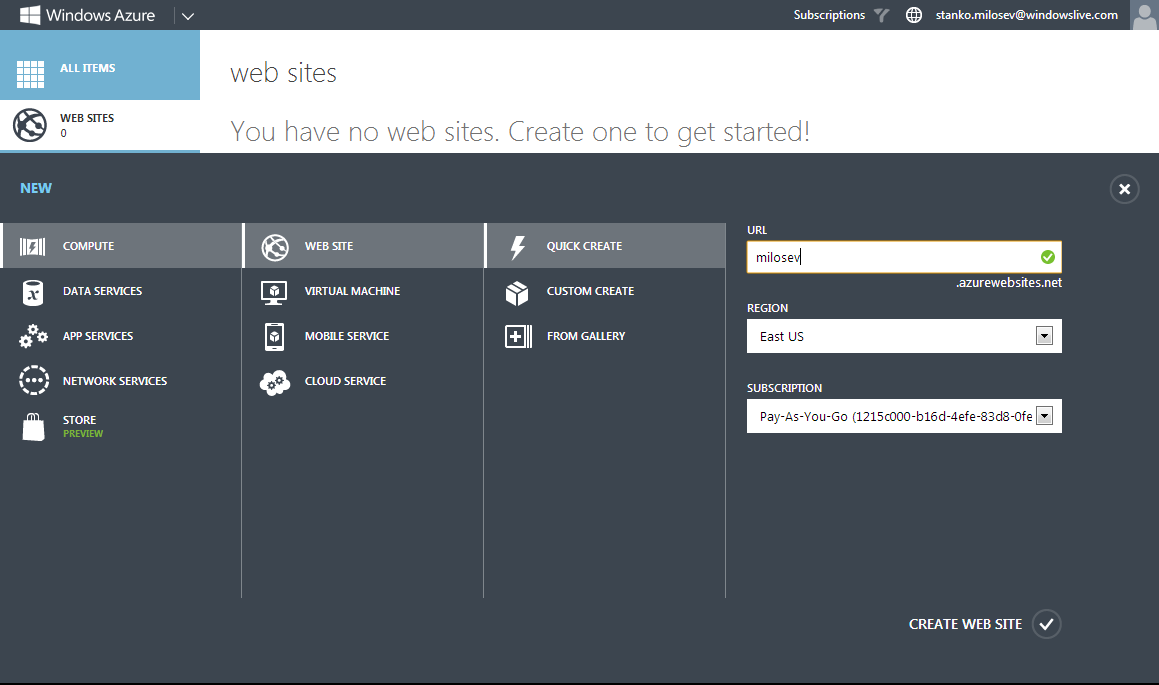This screenshot has width=1159, height=685.
Task: Click the globe language icon in header
Action: 914,15
